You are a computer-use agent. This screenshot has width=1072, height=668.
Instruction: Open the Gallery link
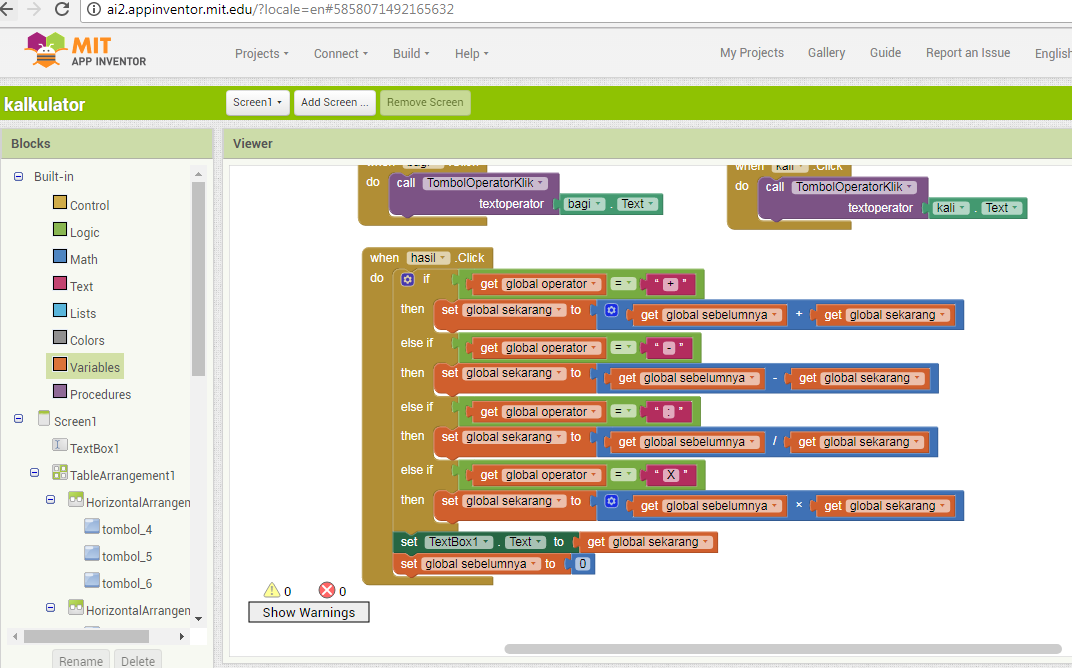tap(827, 53)
